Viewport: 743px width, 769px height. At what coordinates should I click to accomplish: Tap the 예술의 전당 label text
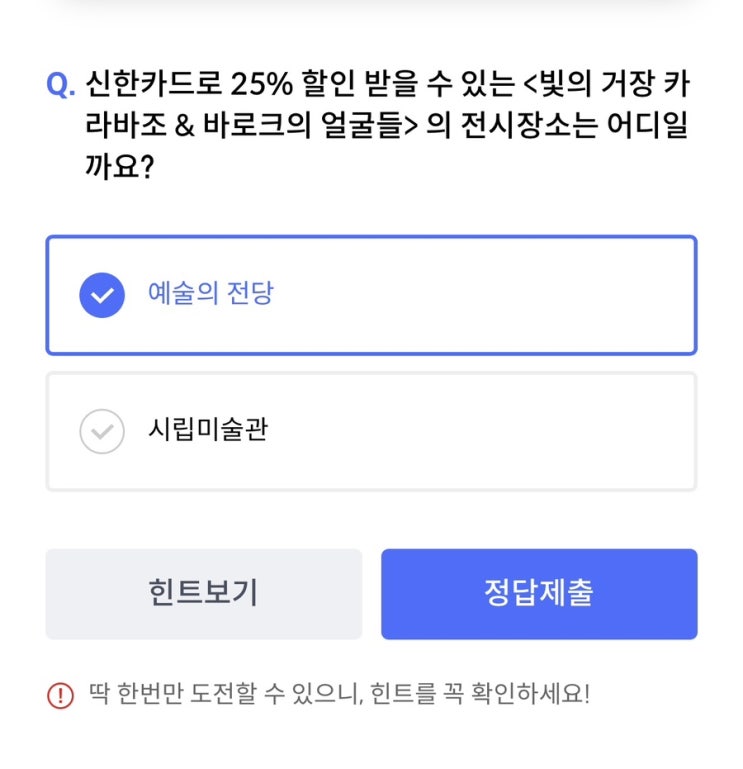tap(210, 295)
